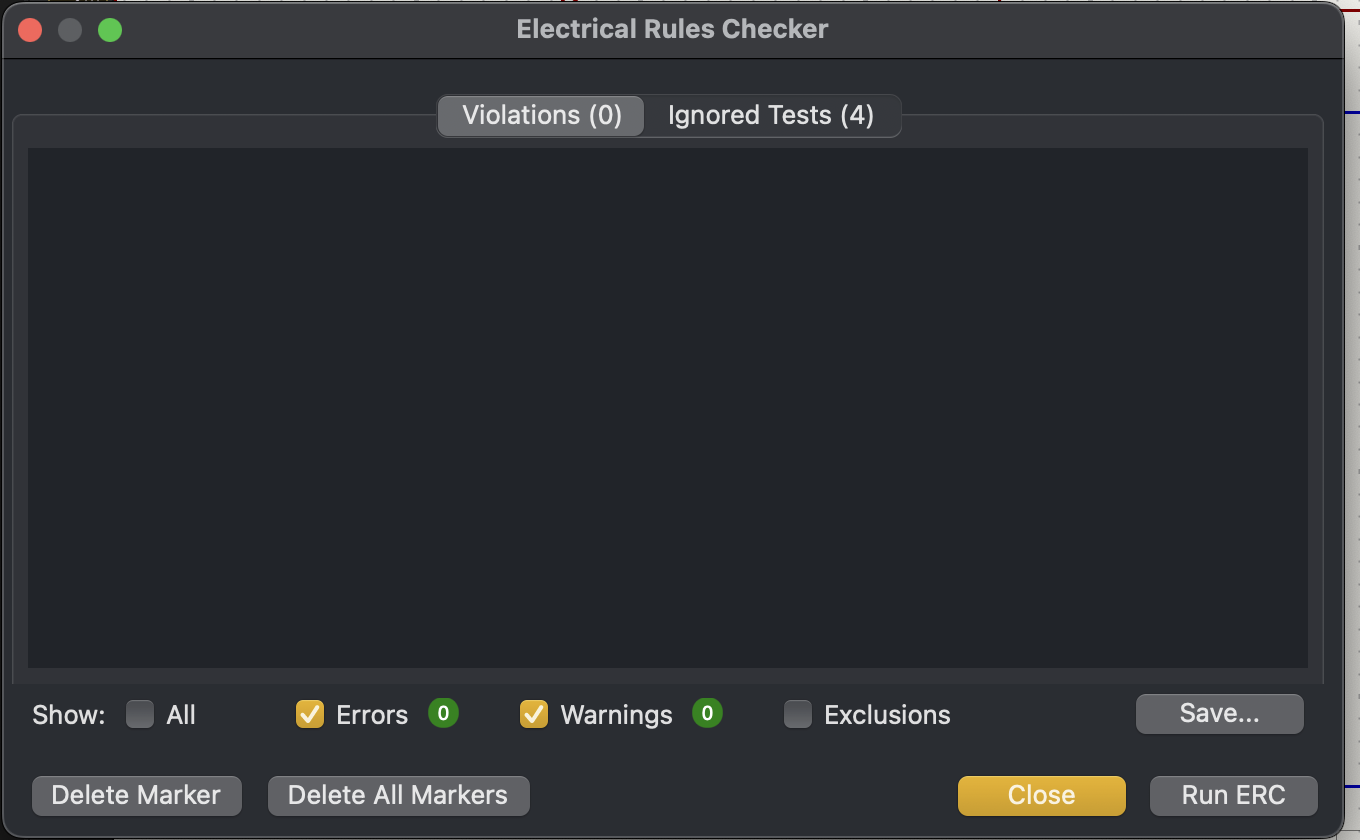Enable the Show All checkbox
Screen dimensions: 1360x840
(140, 715)
